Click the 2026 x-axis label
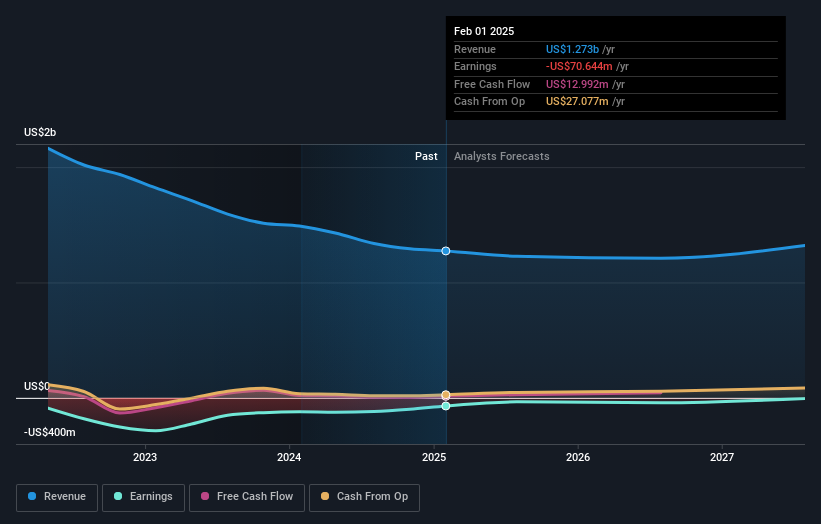 (x=578, y=457)
